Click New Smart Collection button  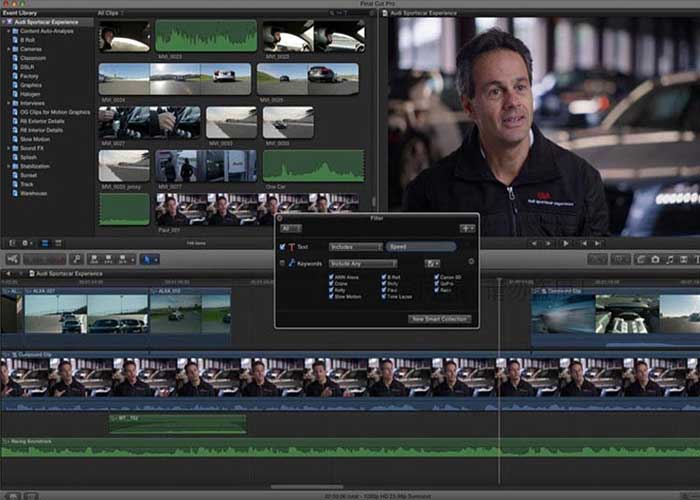pos(440,319)
